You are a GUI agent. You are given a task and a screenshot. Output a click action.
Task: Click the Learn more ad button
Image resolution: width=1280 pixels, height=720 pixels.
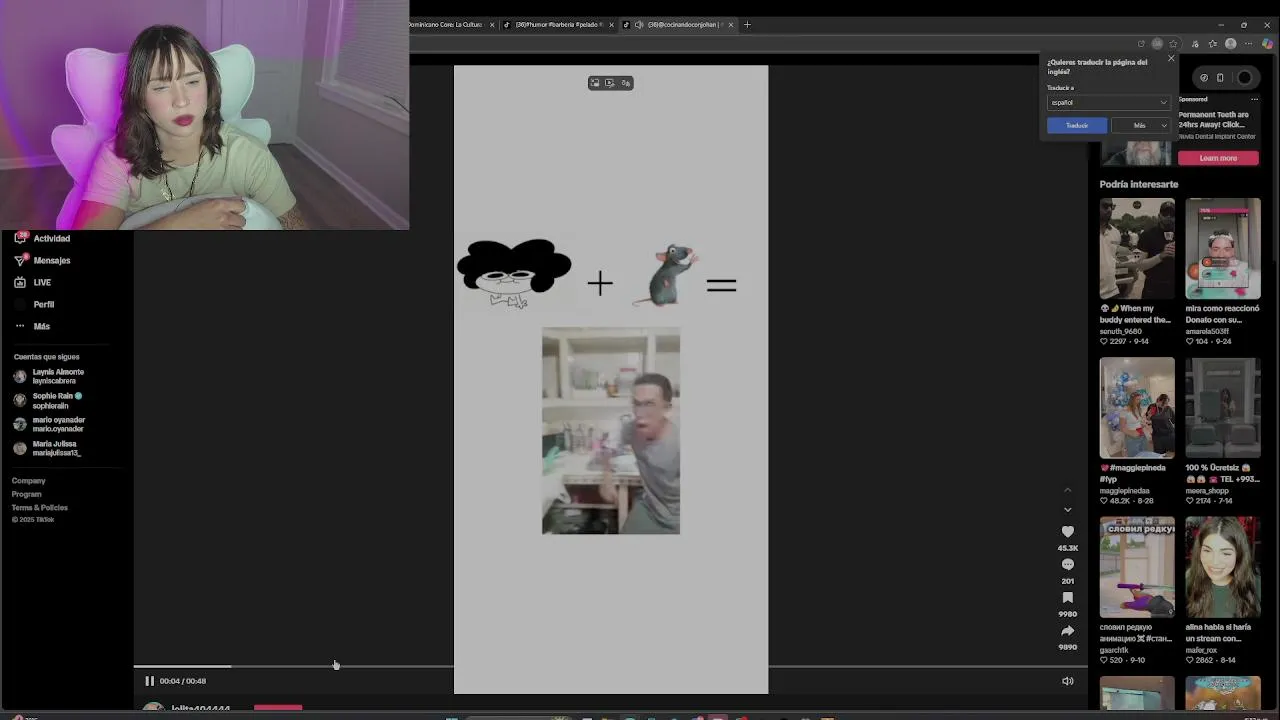point(1218,158)
